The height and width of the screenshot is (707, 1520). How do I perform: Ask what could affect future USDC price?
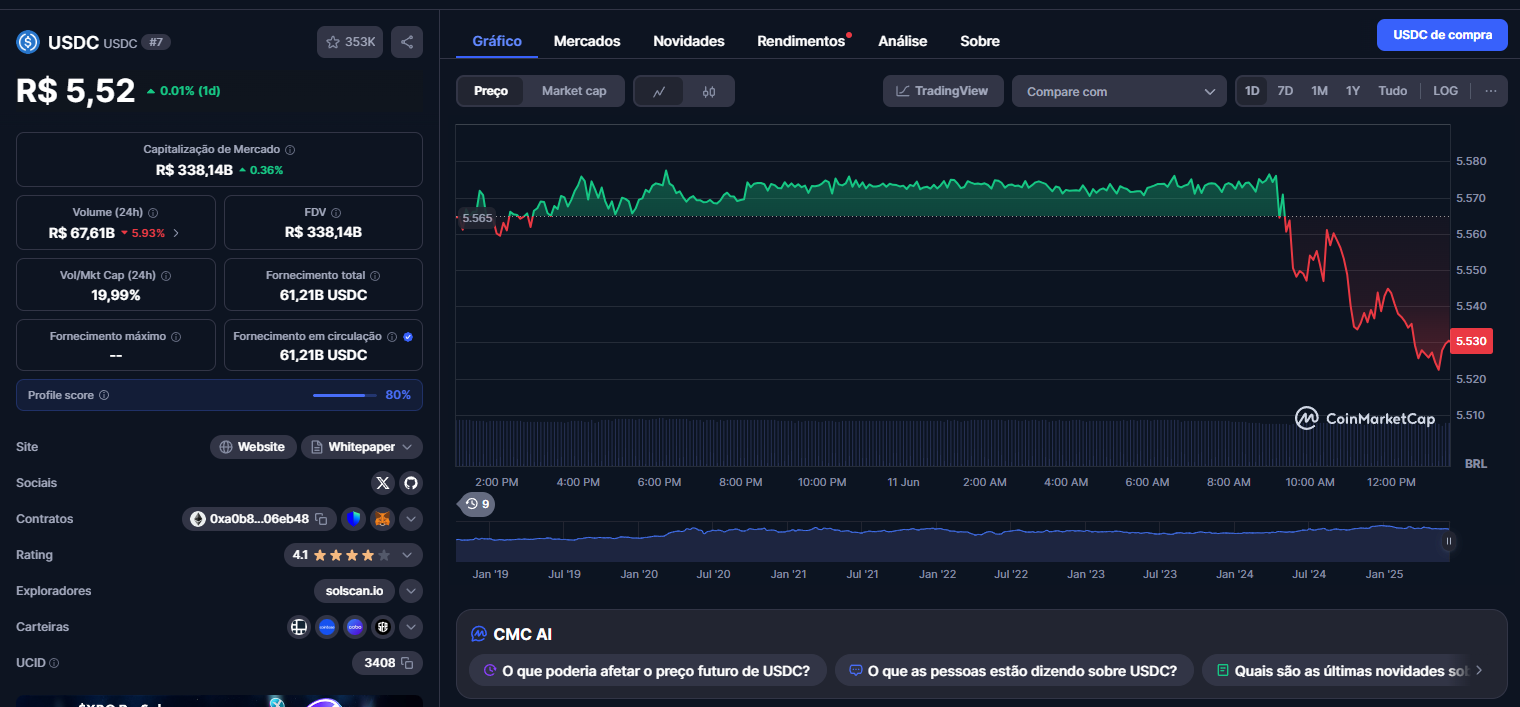(647, 671)
